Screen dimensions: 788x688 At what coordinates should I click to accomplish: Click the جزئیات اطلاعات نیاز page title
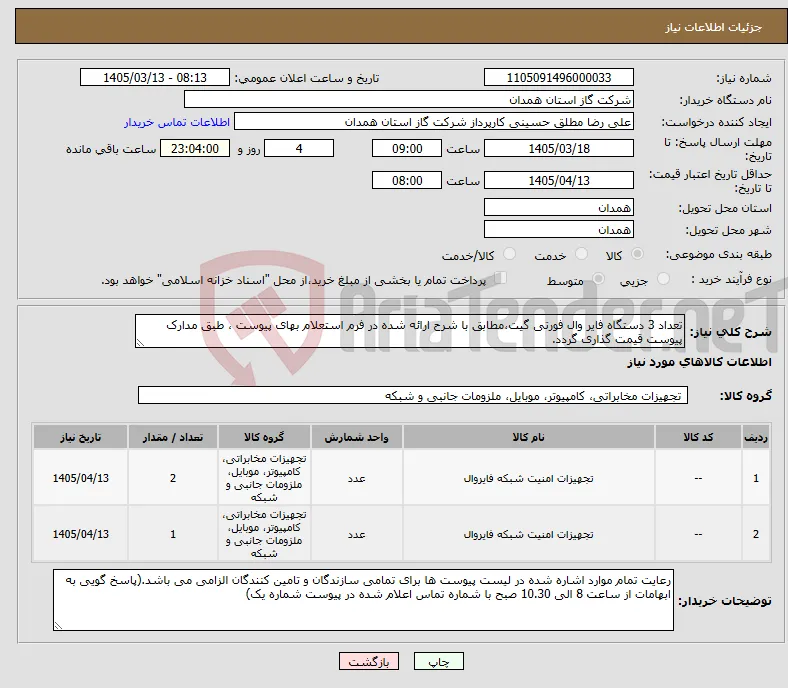[714, 27]
